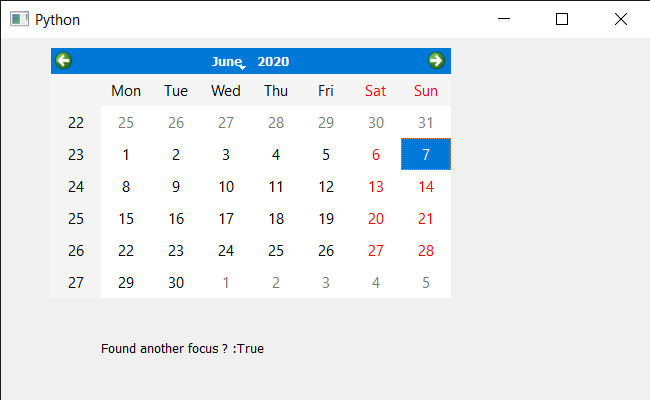Image resolution: width=650 pixels, height=400 pixels.
Task: Select Sunday June 28
Action: pos(426,250)
